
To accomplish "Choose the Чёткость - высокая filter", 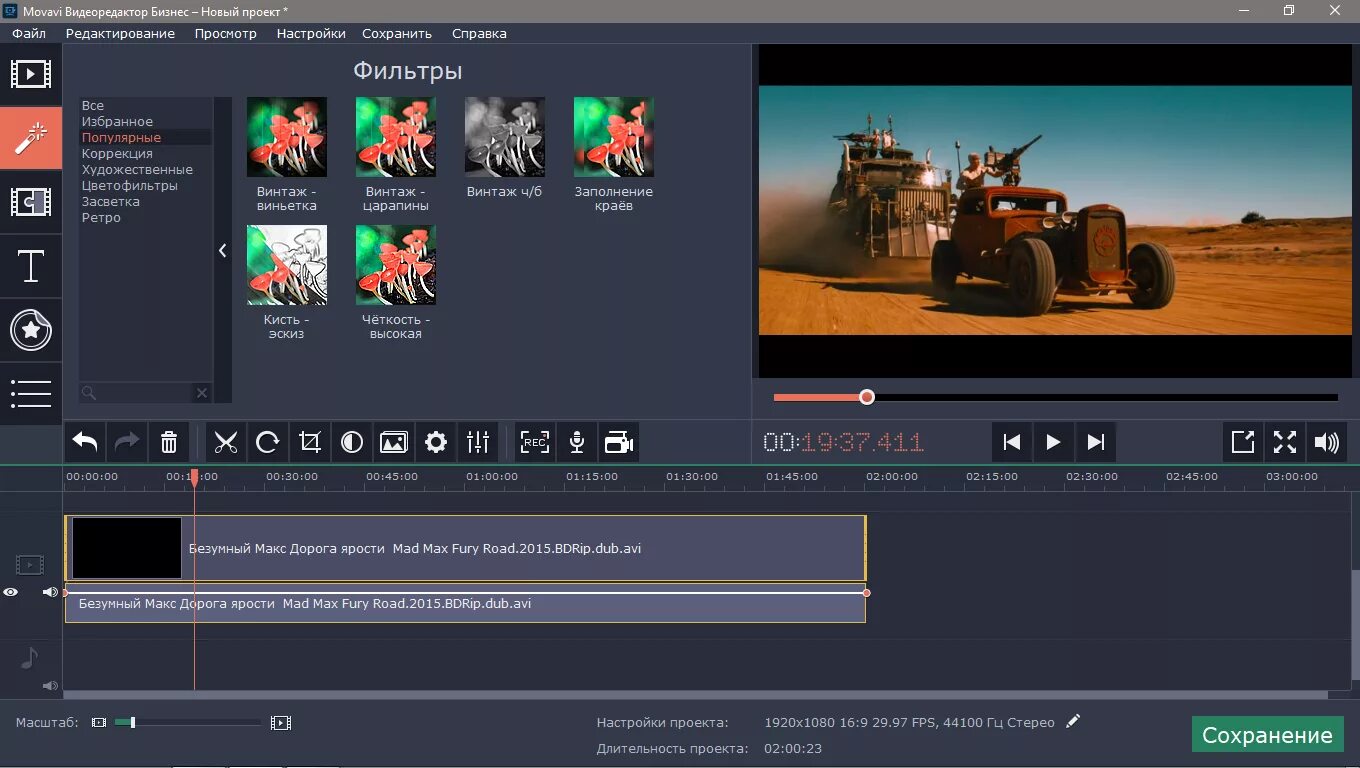I will click(396, 265).
